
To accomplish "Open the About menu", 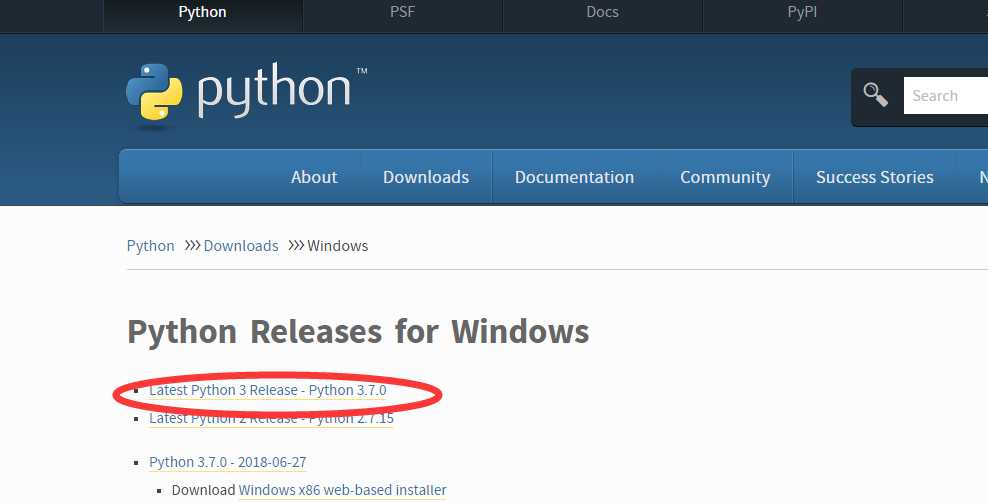I will 314,177.
